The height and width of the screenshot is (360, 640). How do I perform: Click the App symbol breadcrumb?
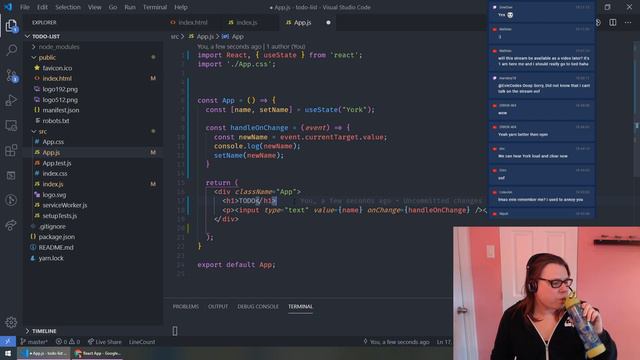[x=233, y=36]
